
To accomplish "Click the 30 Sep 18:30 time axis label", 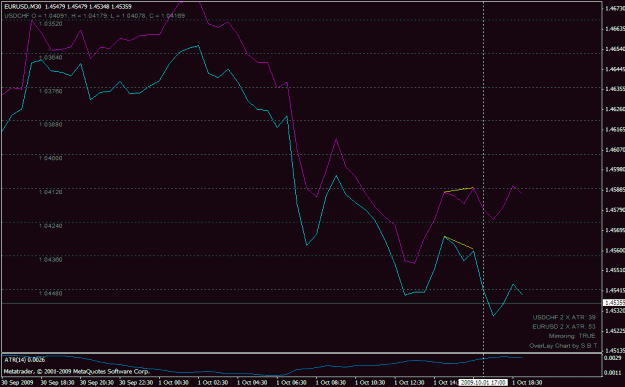I will [57, 383].
